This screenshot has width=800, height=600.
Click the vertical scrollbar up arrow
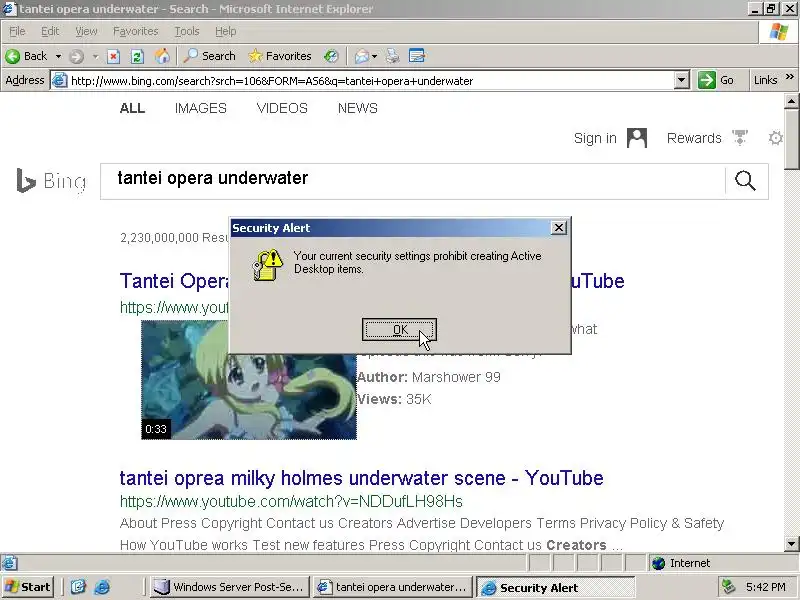point(791,101)
